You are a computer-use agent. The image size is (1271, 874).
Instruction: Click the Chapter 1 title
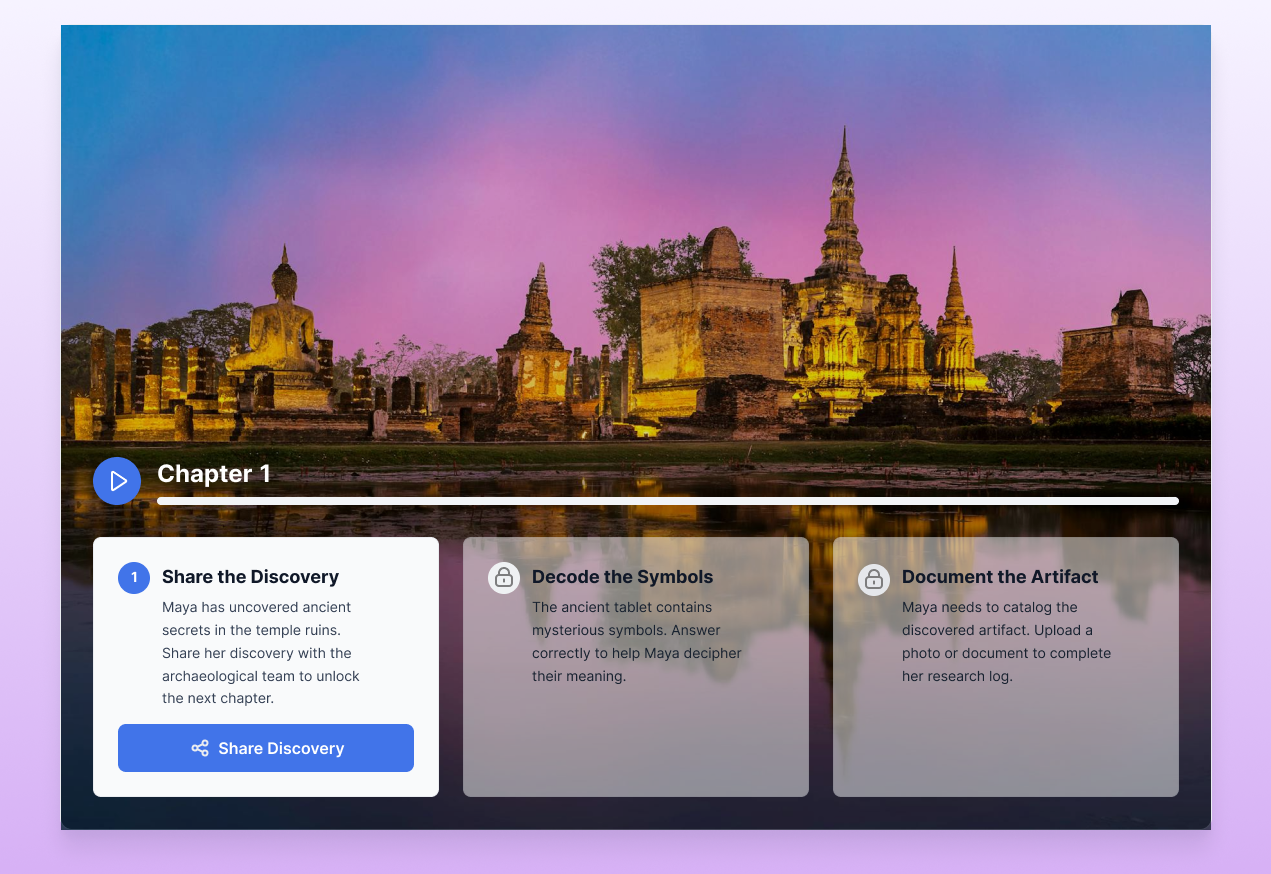pyautogui.click(x=214, y=474)
